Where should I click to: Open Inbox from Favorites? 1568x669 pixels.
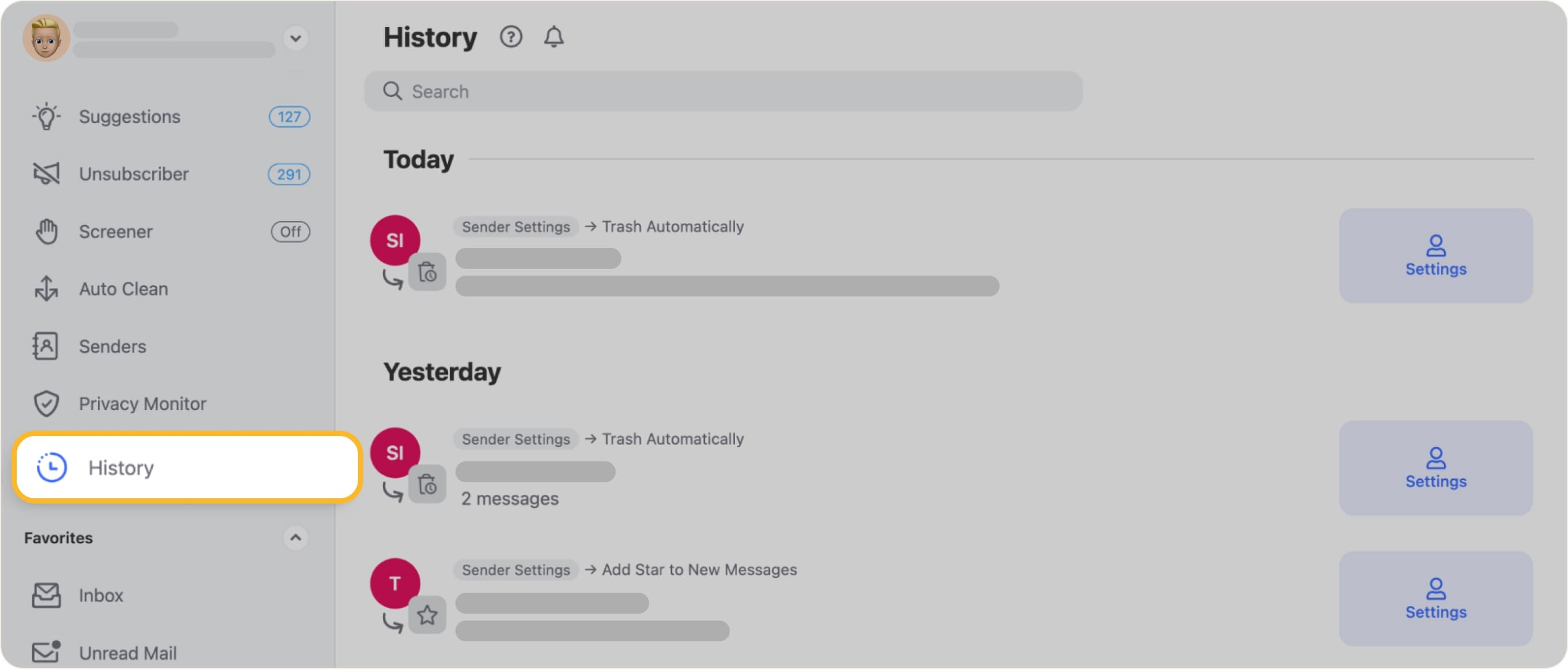tap(100, 595)
